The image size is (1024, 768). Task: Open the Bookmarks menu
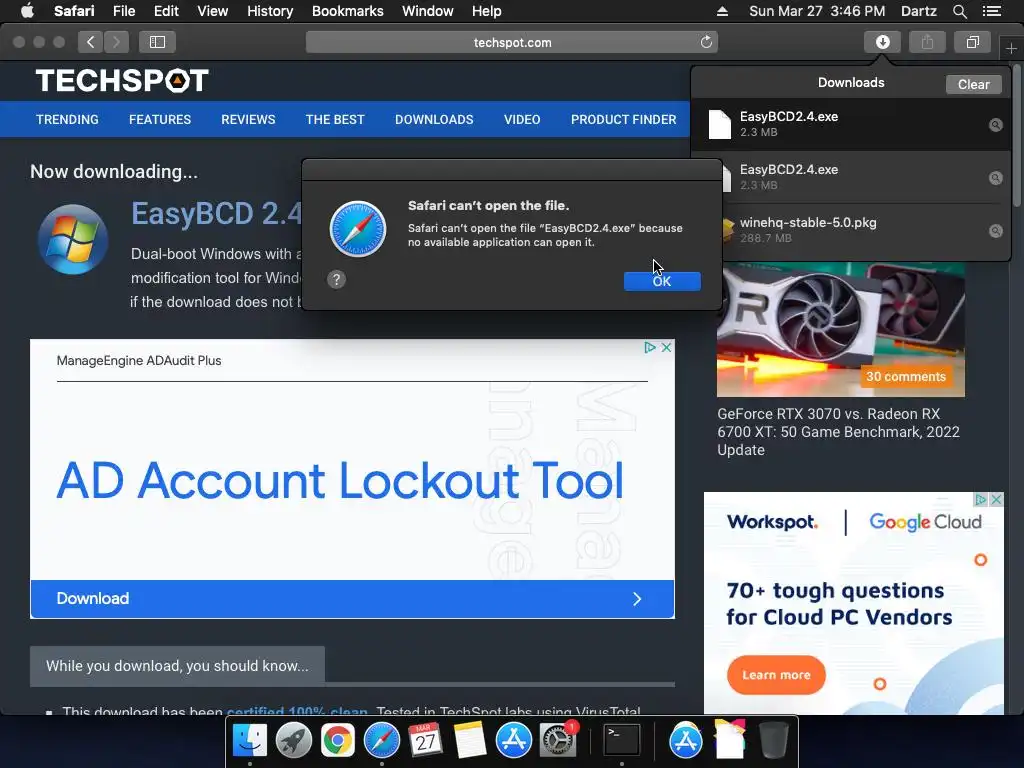[x=347, y=11]
